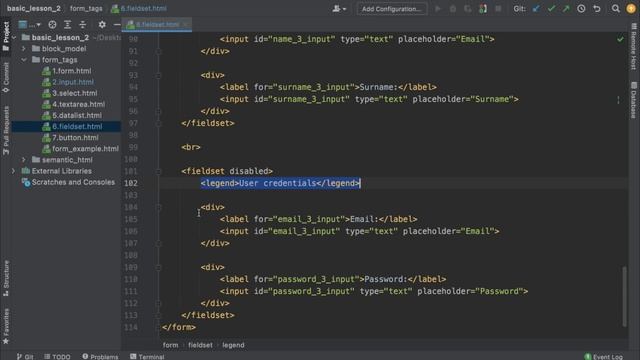Viewport: 640px width, 360px height.
Task: Click the rollback undo arrow icon
Action: (x=597, y=9)
